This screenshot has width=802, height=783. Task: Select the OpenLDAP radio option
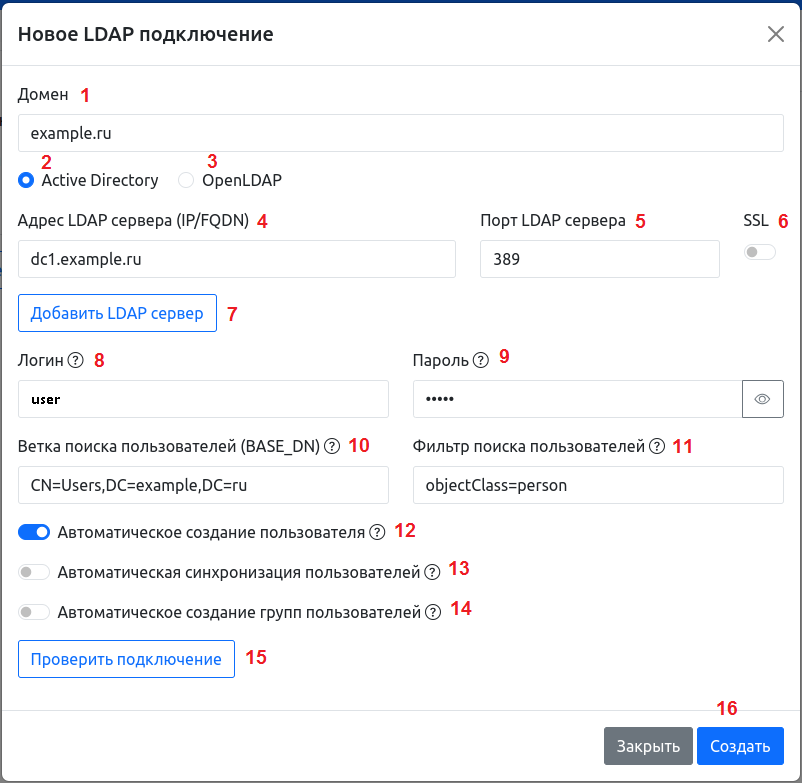(186, 181)
